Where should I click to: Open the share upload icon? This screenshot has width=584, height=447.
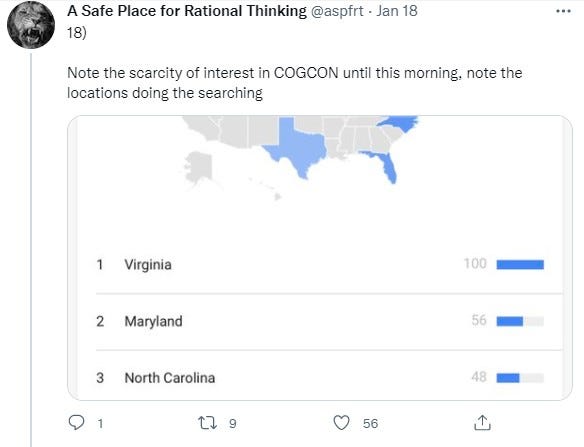tap(482, 423)
